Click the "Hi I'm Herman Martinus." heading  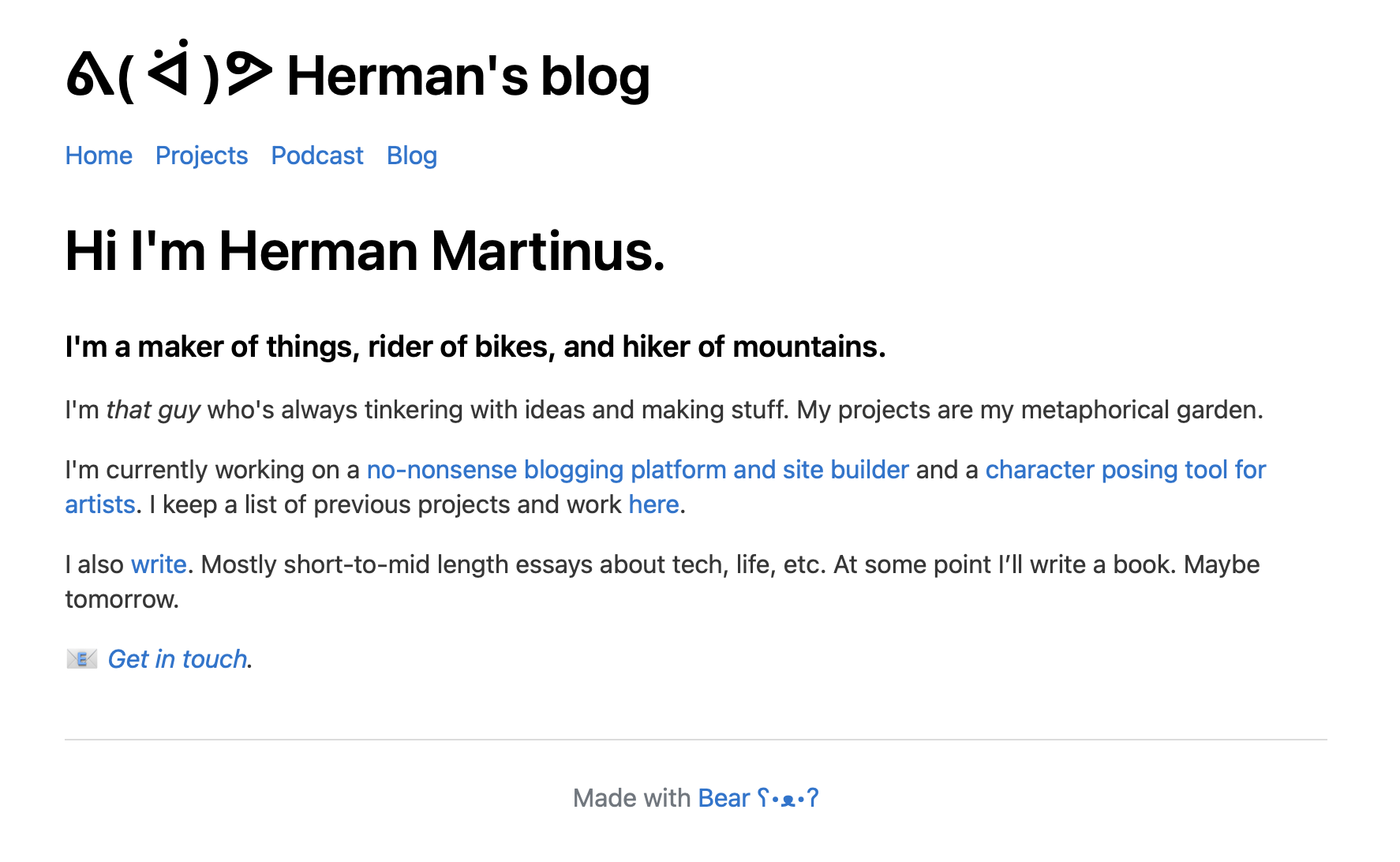point(365,251)
